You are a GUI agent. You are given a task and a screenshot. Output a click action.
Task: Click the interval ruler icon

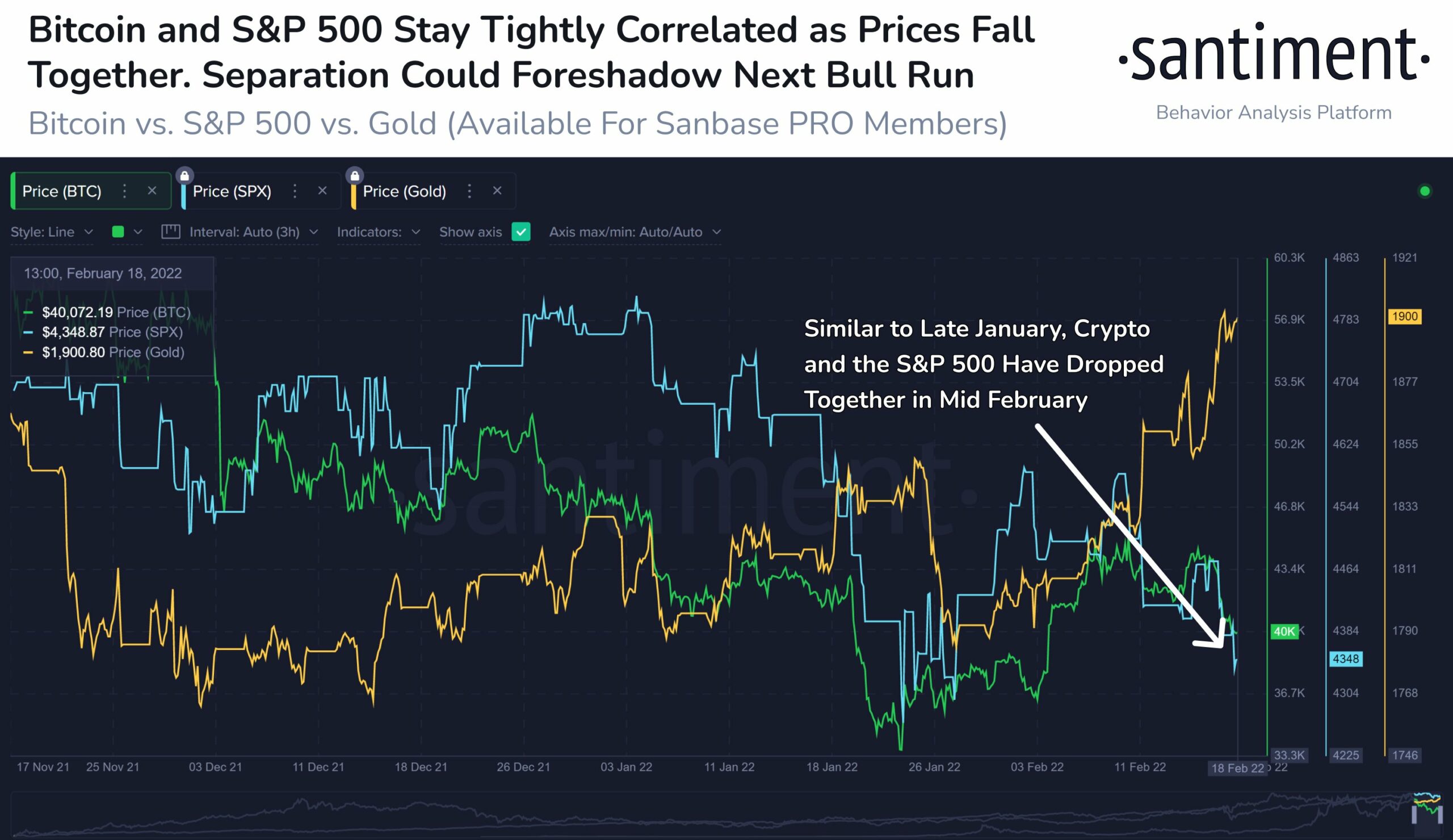pyautogui.click(x=171, y=232)
